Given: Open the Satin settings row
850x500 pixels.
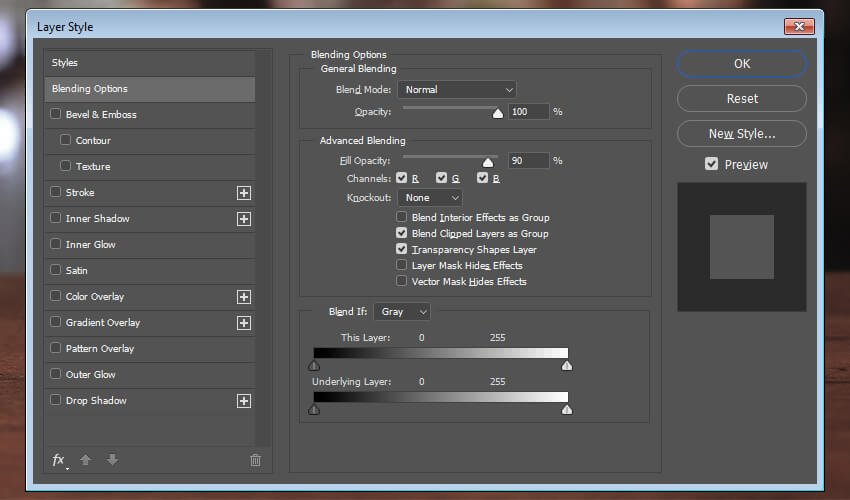Looking at the screenshot, I should tap(150, 271).
